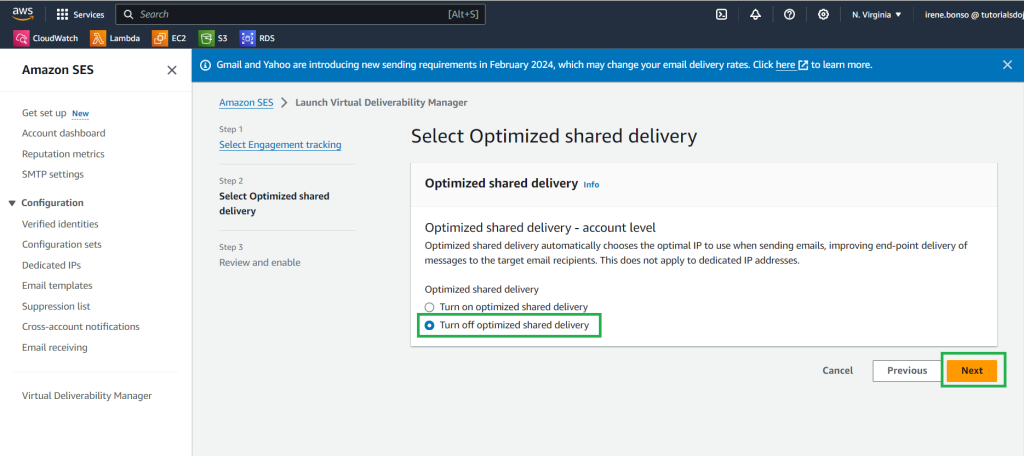This screenshot has width=1024, height=456.
Task: Click the Amazon SES breadcrumb link
Action: click(246, 103)
